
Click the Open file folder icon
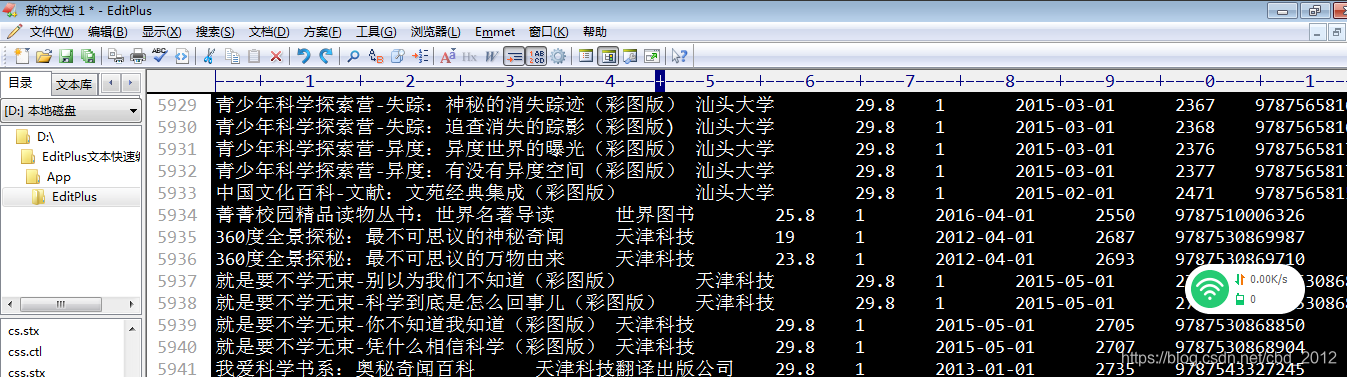44,56
